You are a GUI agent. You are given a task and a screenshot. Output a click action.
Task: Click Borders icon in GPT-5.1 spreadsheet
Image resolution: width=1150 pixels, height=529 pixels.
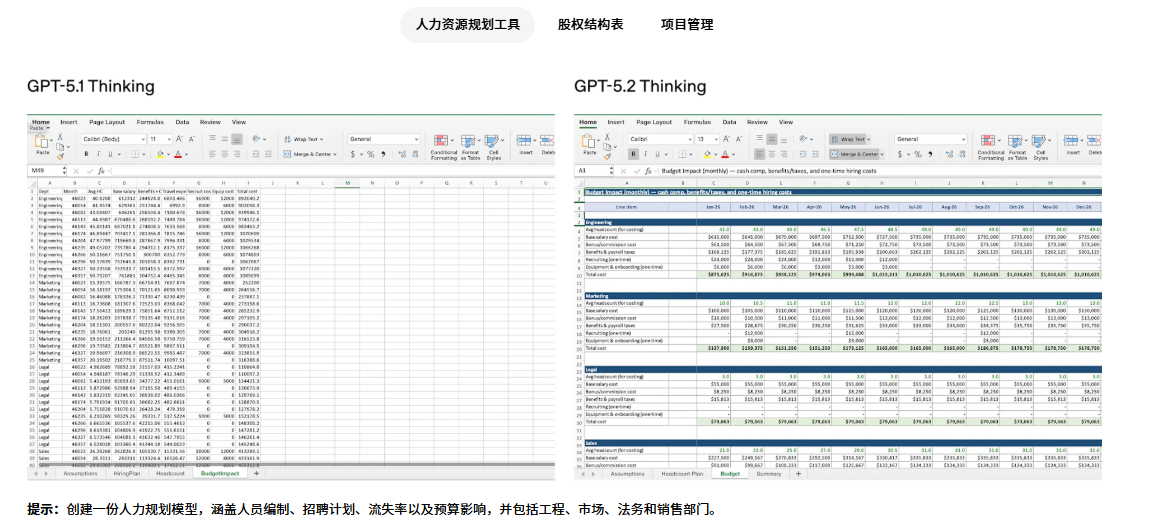point(135,154)
